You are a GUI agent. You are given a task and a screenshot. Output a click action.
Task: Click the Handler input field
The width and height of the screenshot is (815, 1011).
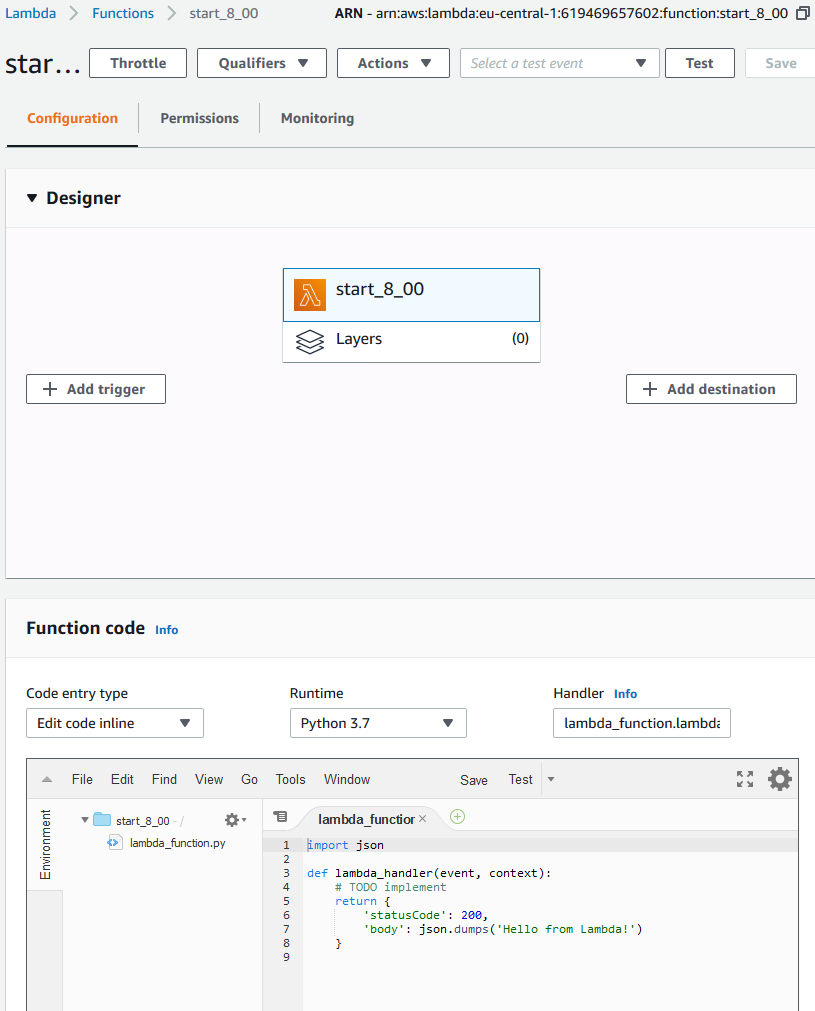pos(642,723)
